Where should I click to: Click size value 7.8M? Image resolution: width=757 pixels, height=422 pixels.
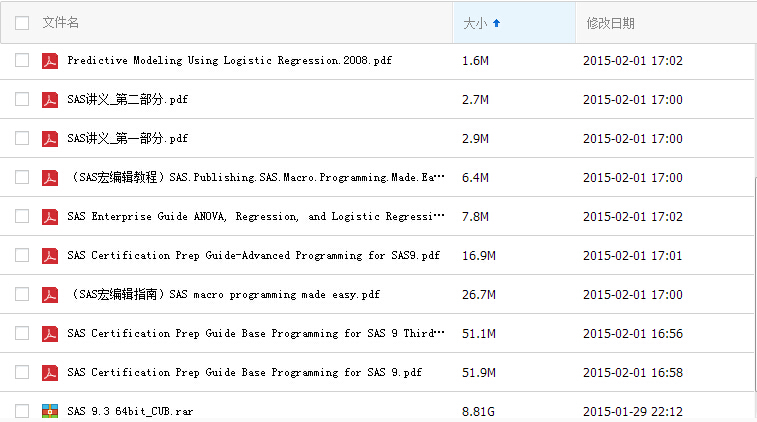(476, 217)
